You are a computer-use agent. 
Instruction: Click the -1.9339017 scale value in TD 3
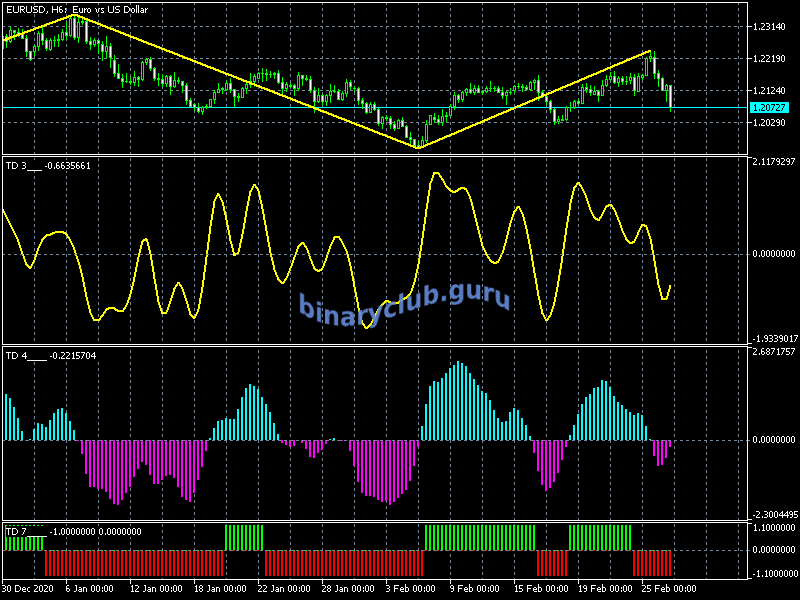click(773, 338)
